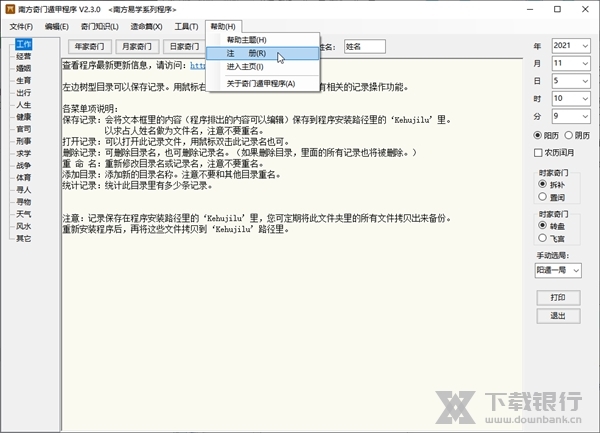Click the text line starting 删除记录
The width and height of the screenshot is (600, 433).
tap(240, 153)
